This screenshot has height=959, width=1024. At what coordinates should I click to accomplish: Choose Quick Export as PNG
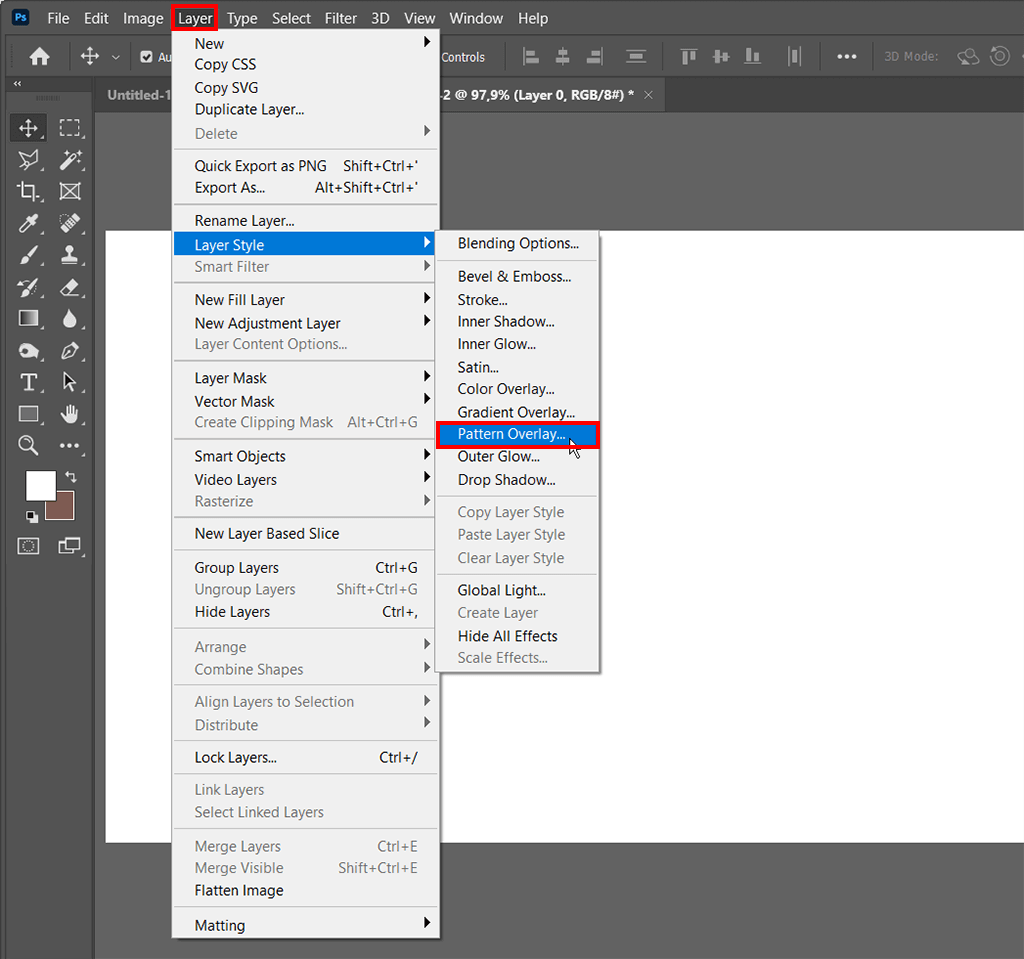[x=306, y=166]
